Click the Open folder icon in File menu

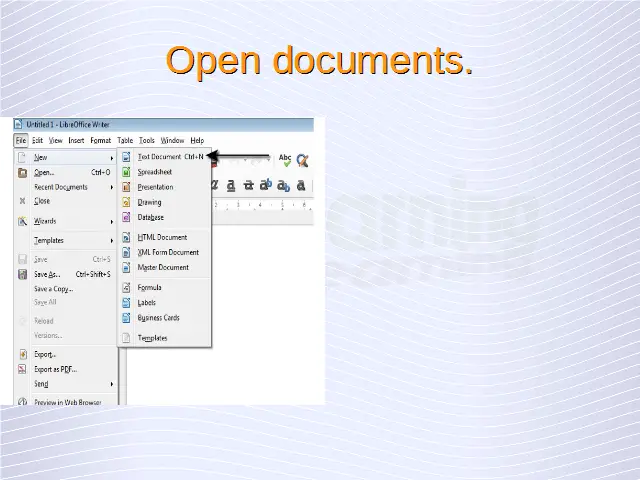[x=22, y=172]
